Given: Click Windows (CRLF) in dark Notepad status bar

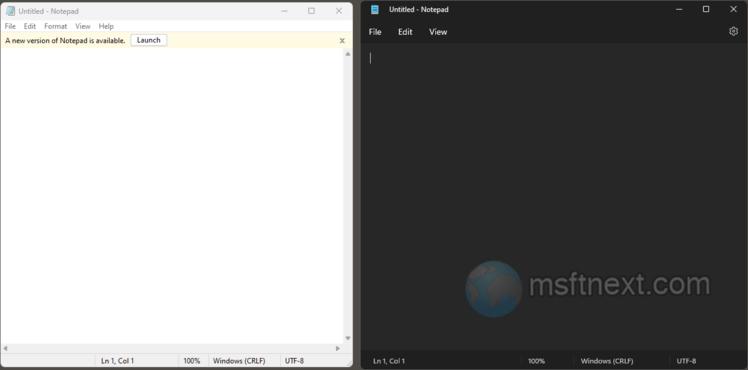Looking at the screenshot, I should coord(607,361).
